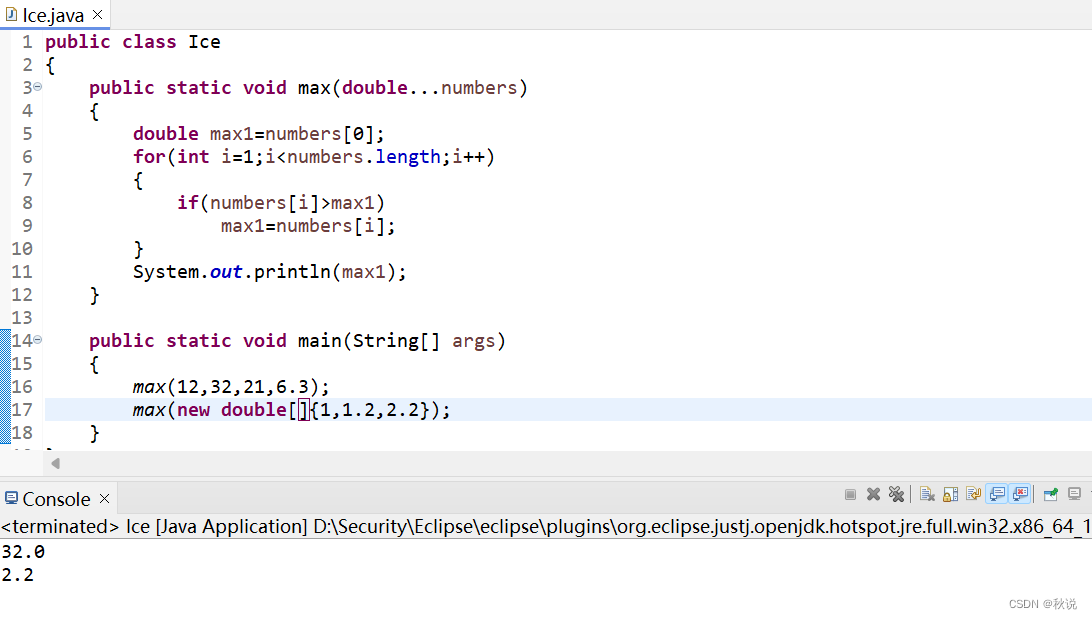This screenshot has height=619, width=1092.
Task: Click the 'if(numbers[i]>max1)' condition
Action: pos(281,203)
